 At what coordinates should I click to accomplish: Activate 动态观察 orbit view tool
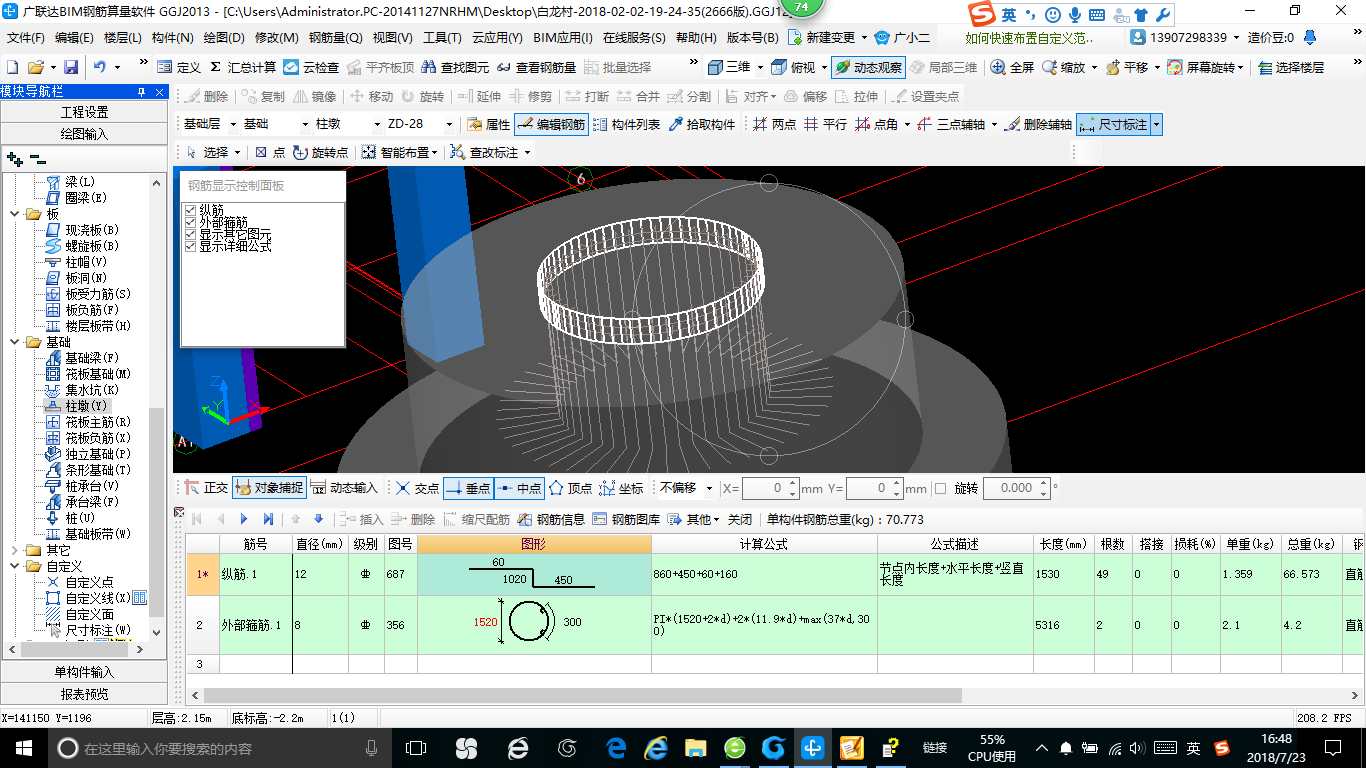[x=868, y=67]
